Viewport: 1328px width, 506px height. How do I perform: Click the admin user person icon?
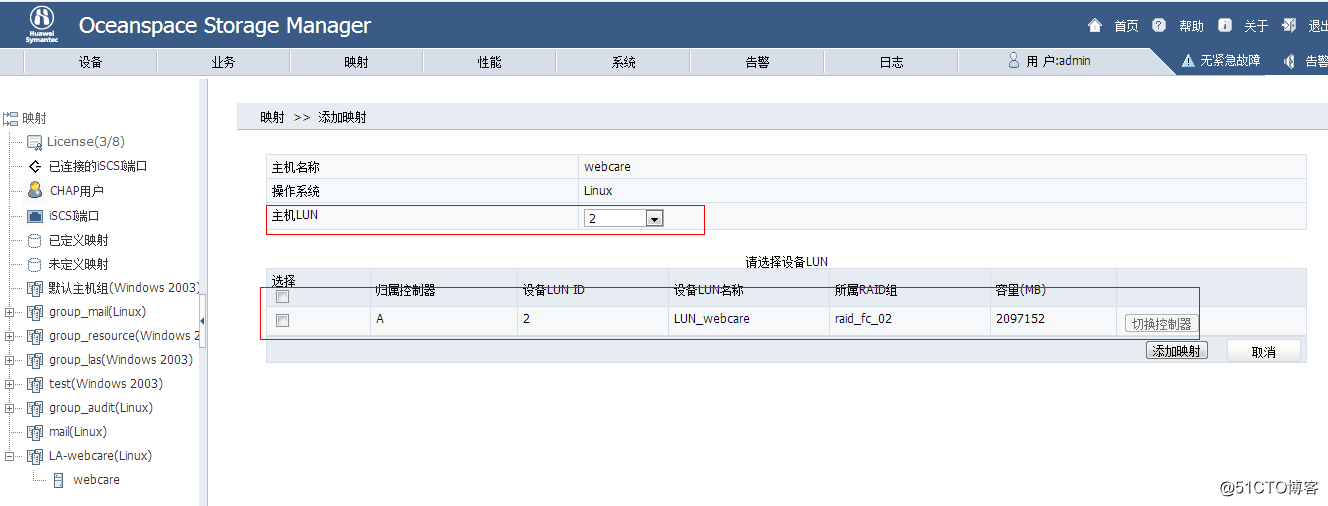[1014, 60]
